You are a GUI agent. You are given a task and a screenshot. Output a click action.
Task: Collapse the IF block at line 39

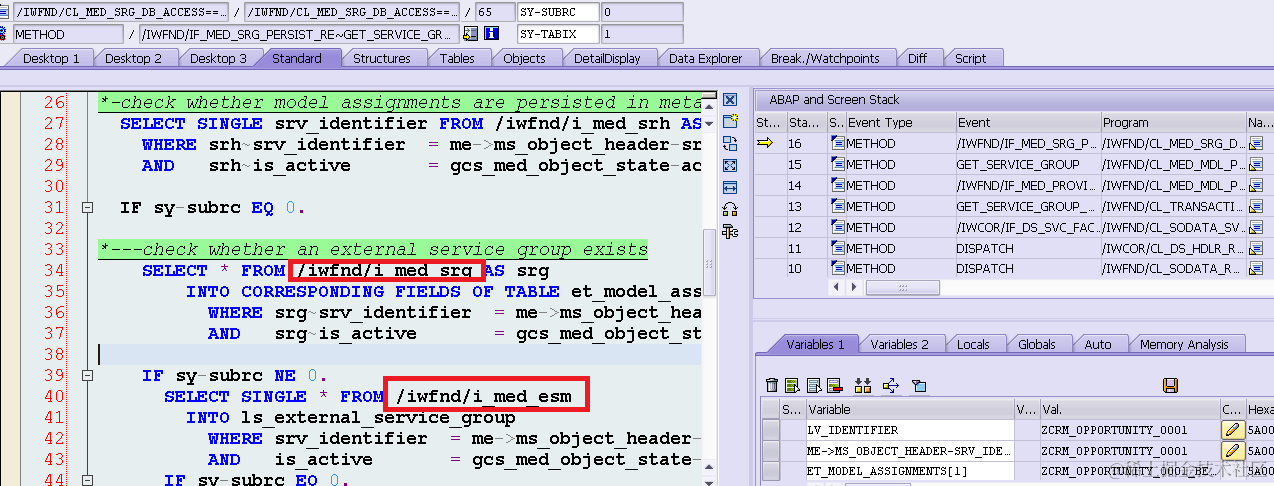pos(88,376)
